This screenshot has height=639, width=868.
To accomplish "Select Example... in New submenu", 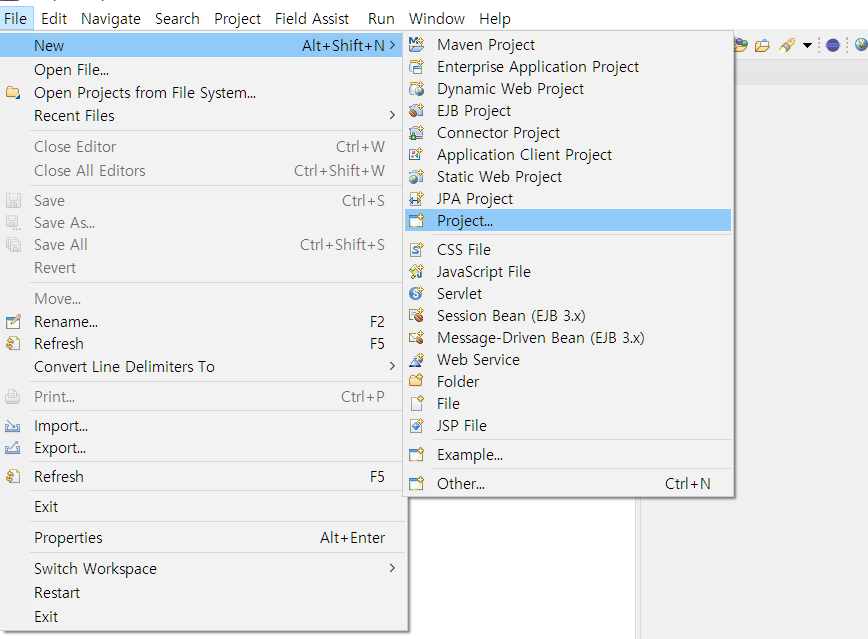I will pyautogui.click(x=568, y=455).
